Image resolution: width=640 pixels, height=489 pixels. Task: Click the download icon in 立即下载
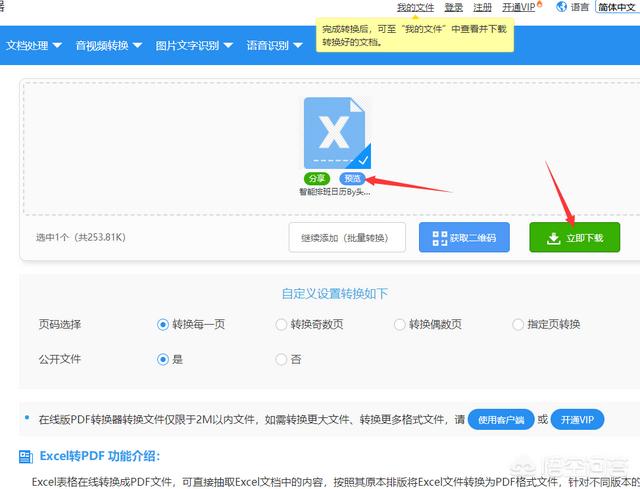point(553,238)
